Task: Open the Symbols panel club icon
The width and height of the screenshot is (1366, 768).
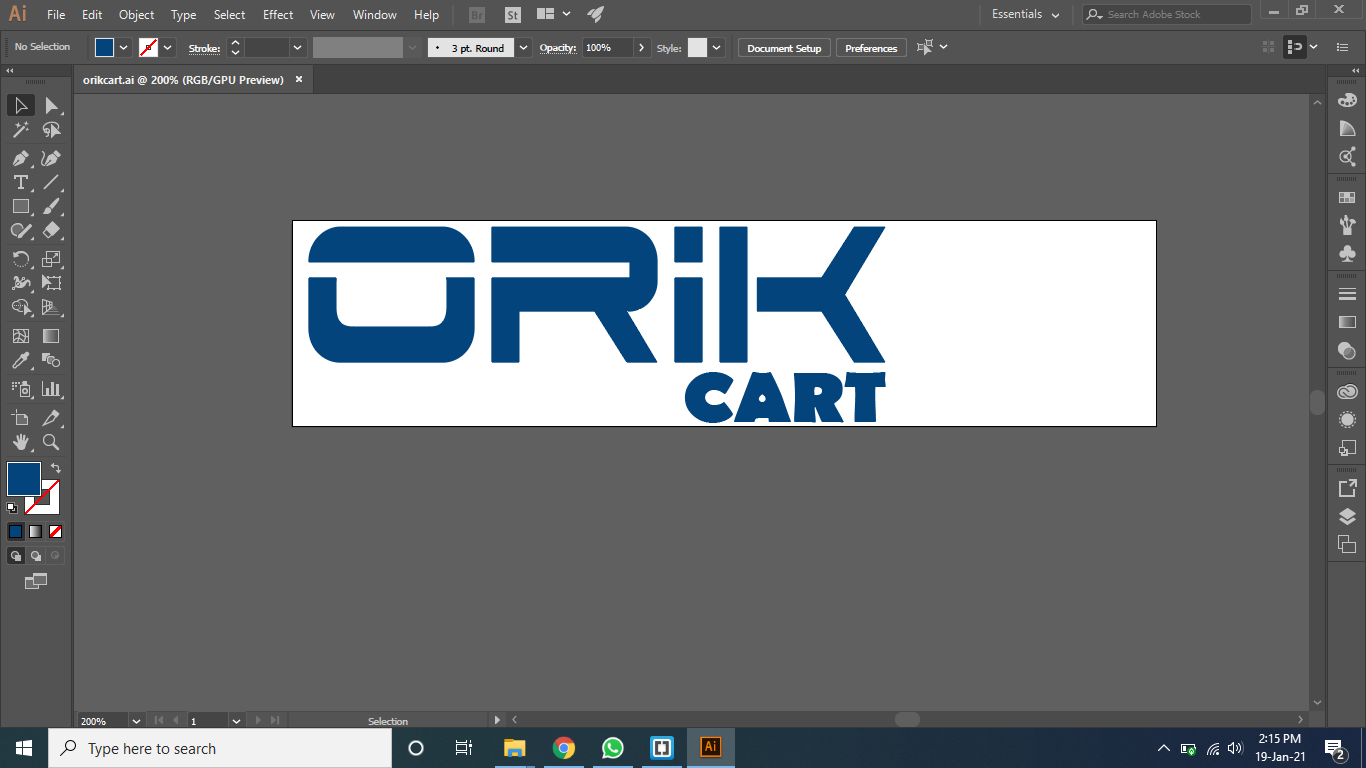Action: click(1347, 253)
